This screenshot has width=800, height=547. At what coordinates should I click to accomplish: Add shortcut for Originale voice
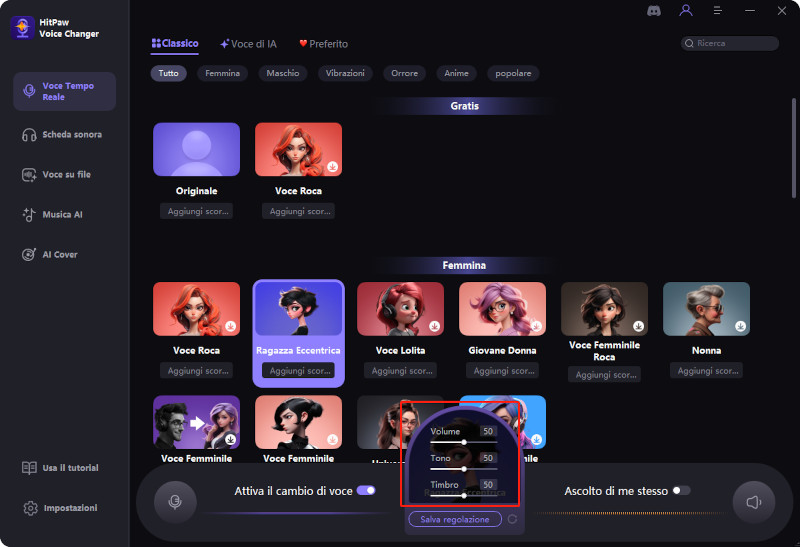pos(196,211)
